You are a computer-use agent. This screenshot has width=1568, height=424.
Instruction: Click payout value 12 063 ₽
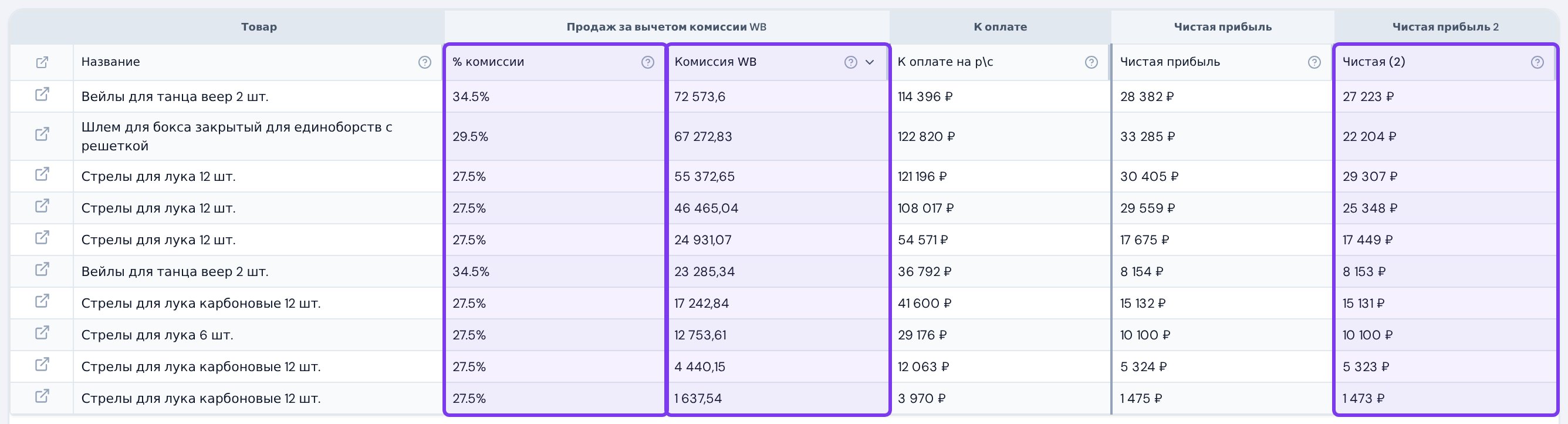point(924,366)
